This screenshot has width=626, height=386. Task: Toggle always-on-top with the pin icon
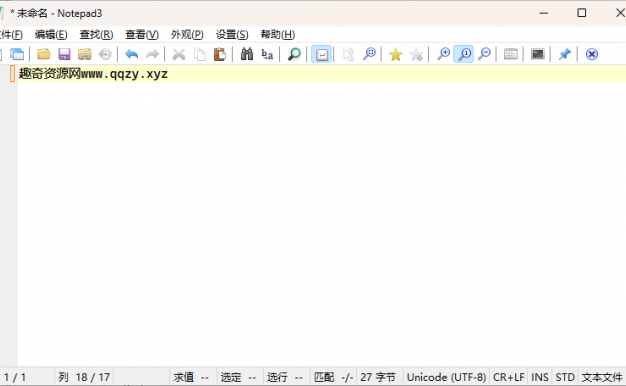[565, 54]
